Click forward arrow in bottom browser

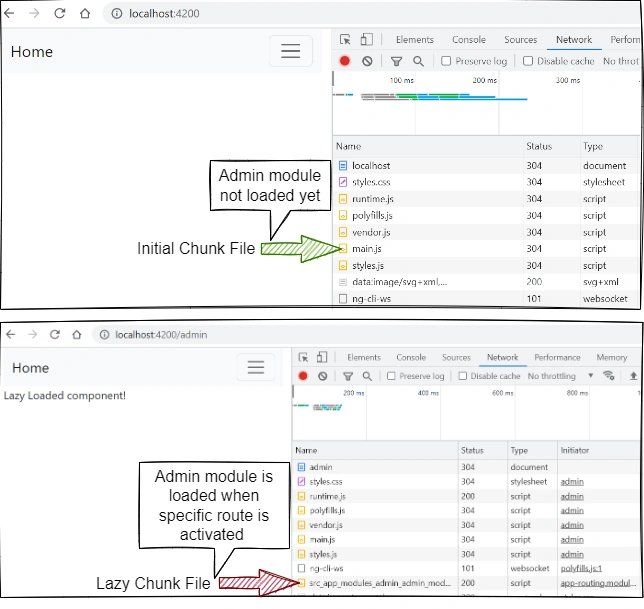(33, 334)
